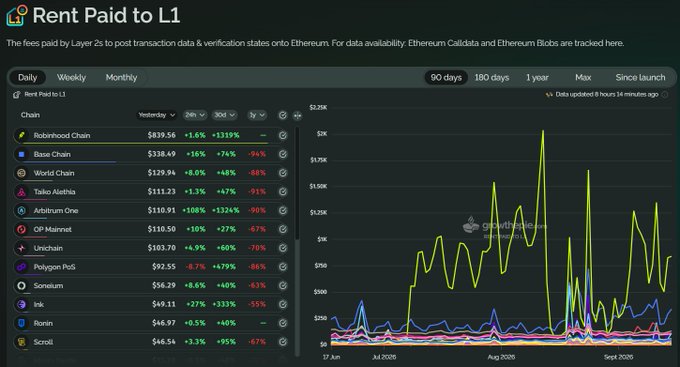Open the Yesterday column dropdown
Image resolution: width=680 pixels, height=367 pixels.
click(156, 115)
